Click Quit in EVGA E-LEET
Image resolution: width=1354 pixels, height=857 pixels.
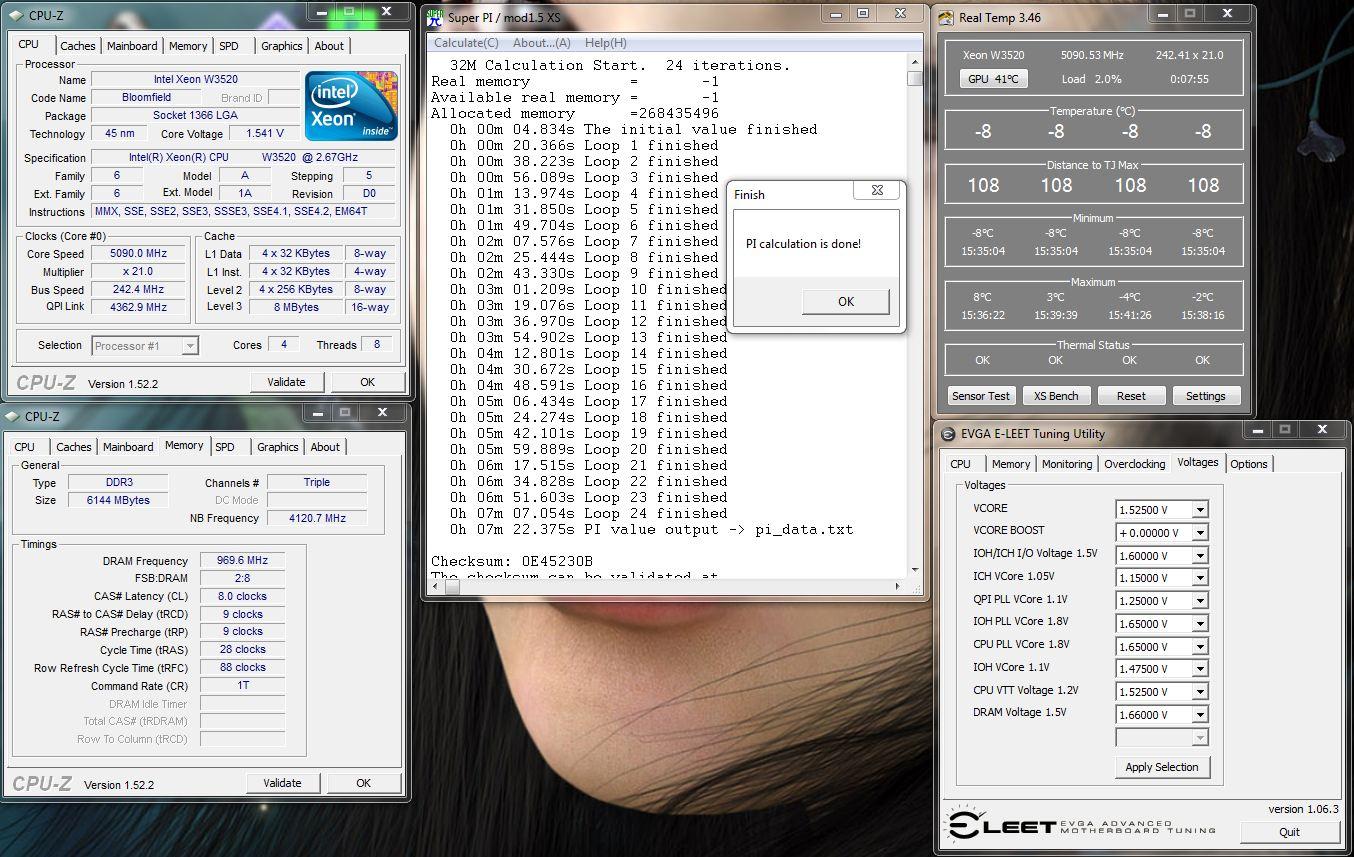(1289, 831)
